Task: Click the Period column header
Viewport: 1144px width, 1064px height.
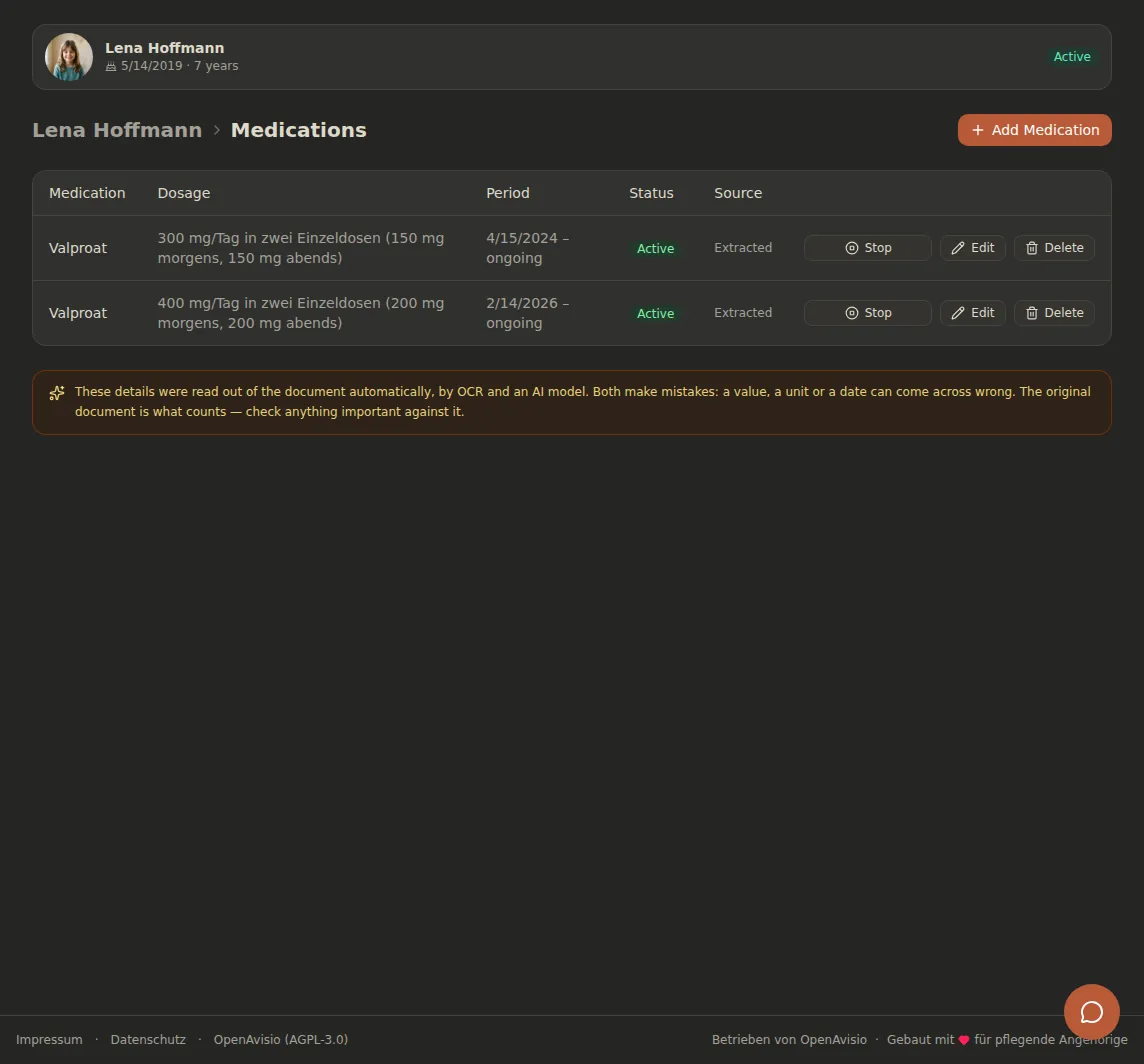Action: pyautogui.click(x=508, y=193)
